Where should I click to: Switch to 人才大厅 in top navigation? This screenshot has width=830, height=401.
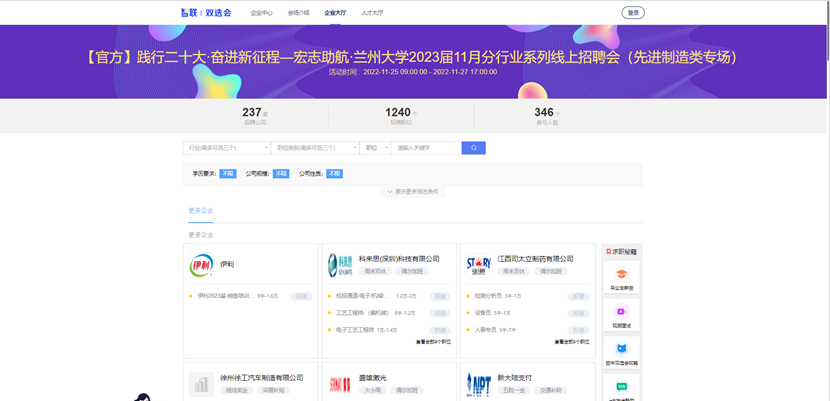tap(371, 13)
